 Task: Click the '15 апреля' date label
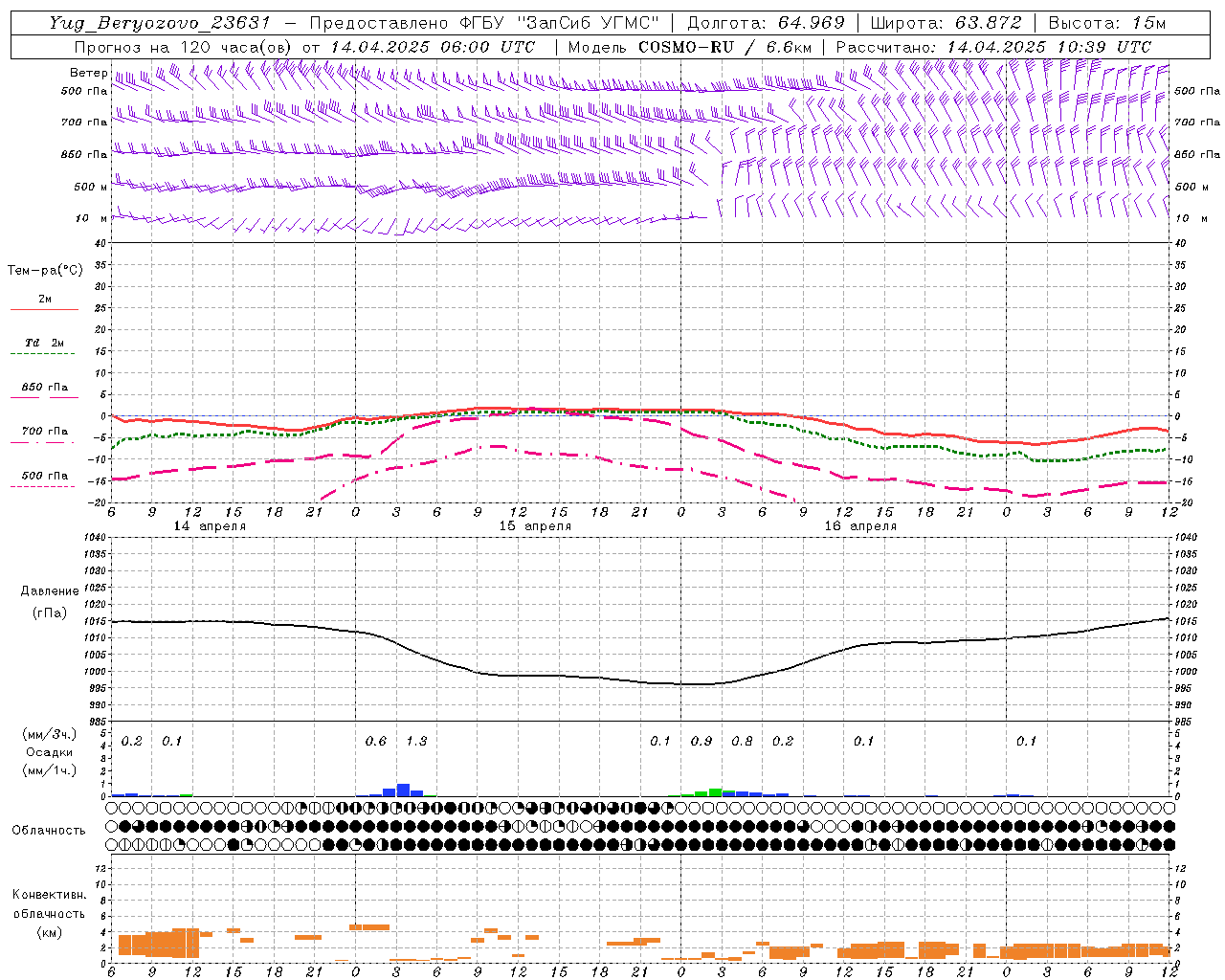535,526
